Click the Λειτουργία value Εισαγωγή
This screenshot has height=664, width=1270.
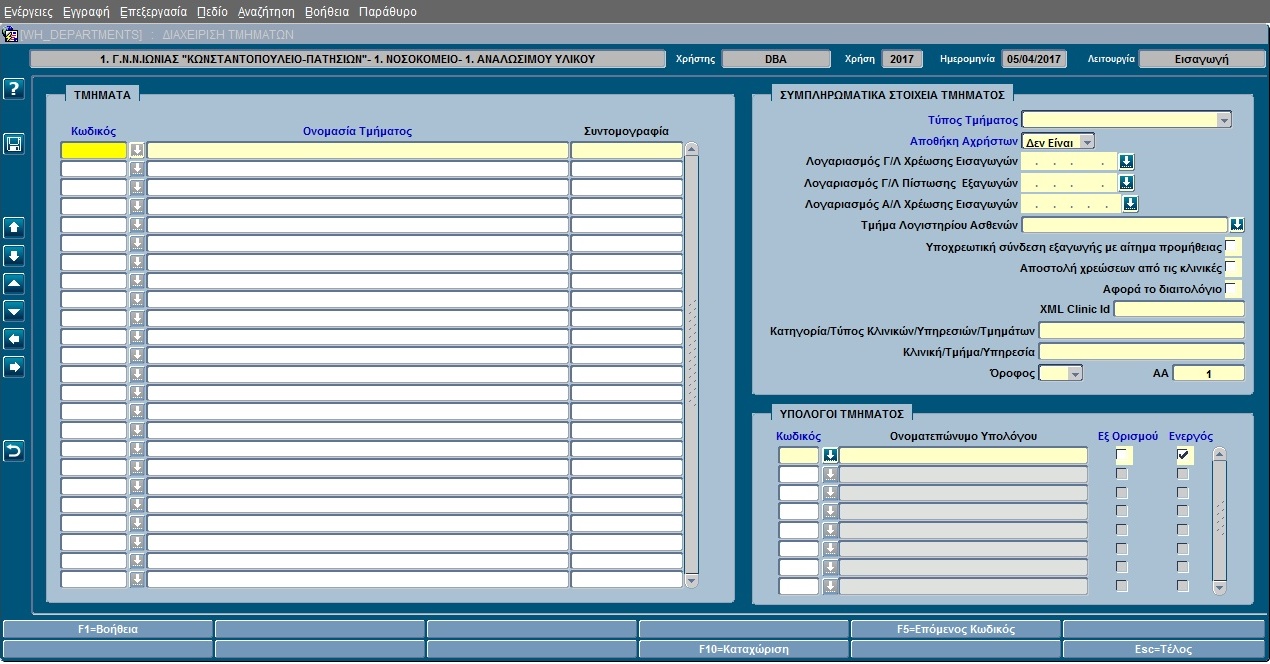click(1203, 59)
